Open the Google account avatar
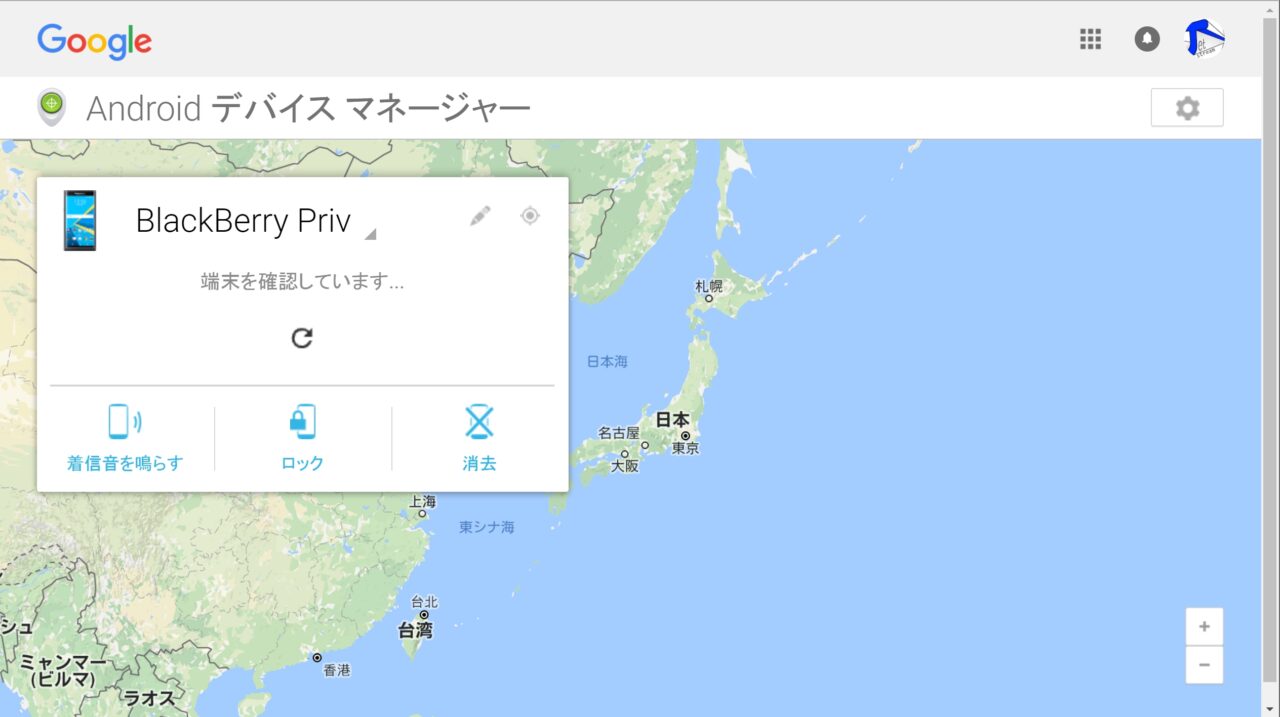The width and height of the screenshot is (1280, 717). point(1205,39)
